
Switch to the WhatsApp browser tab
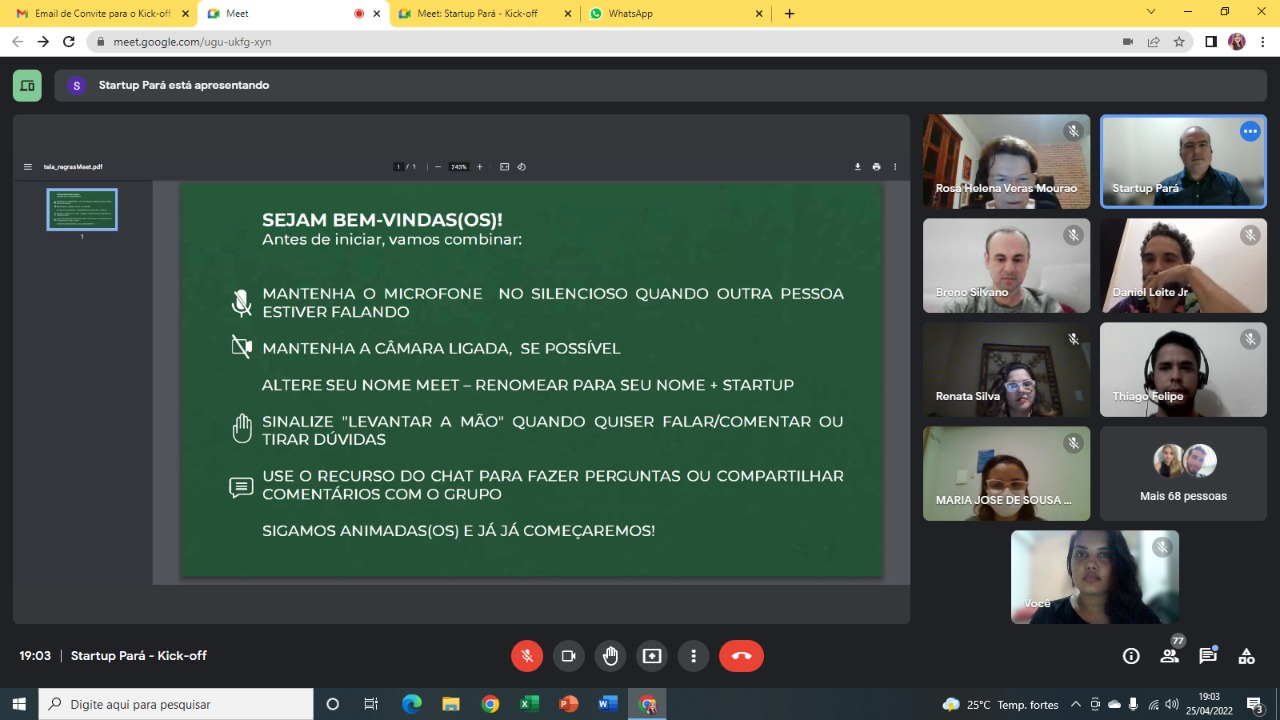point(675,14)
